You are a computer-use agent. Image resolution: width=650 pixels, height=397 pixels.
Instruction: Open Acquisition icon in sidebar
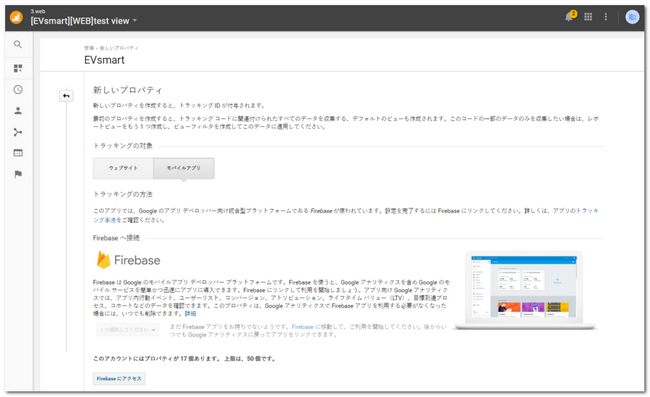pos(18,132)
